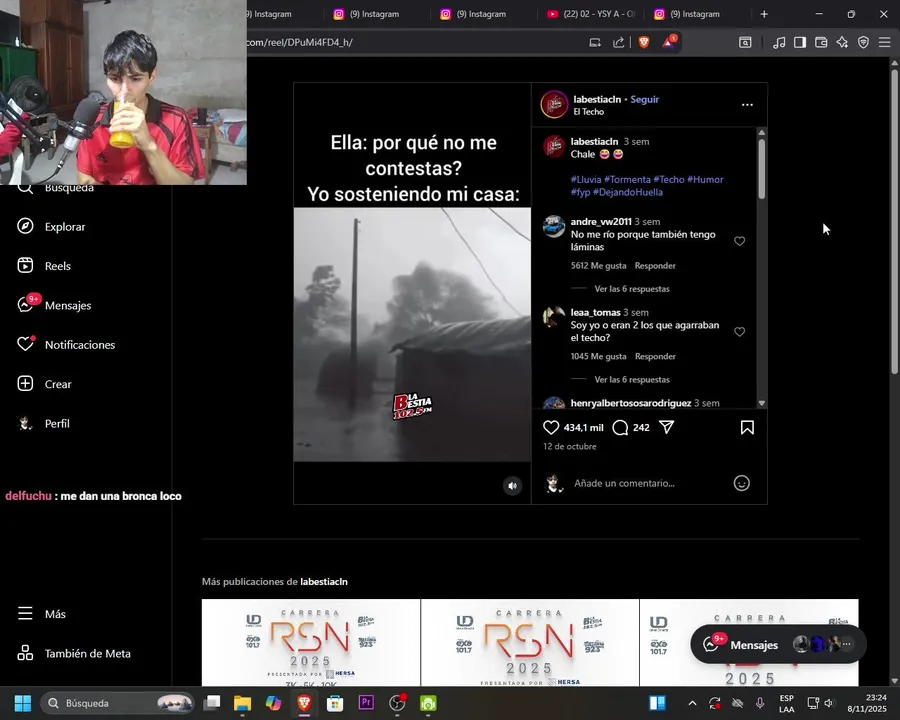The width and height of the screenshot is (900, 720).
Task: Save the reel with bookmark icon
Action: pos(747,427)
